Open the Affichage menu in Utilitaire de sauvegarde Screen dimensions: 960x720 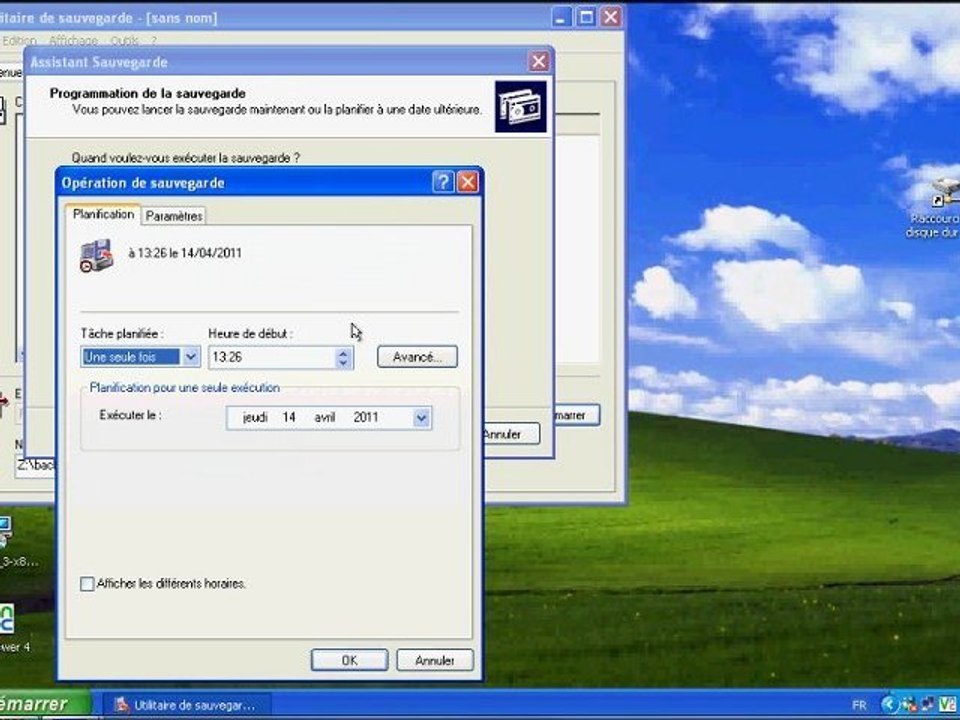click(73, 40)
